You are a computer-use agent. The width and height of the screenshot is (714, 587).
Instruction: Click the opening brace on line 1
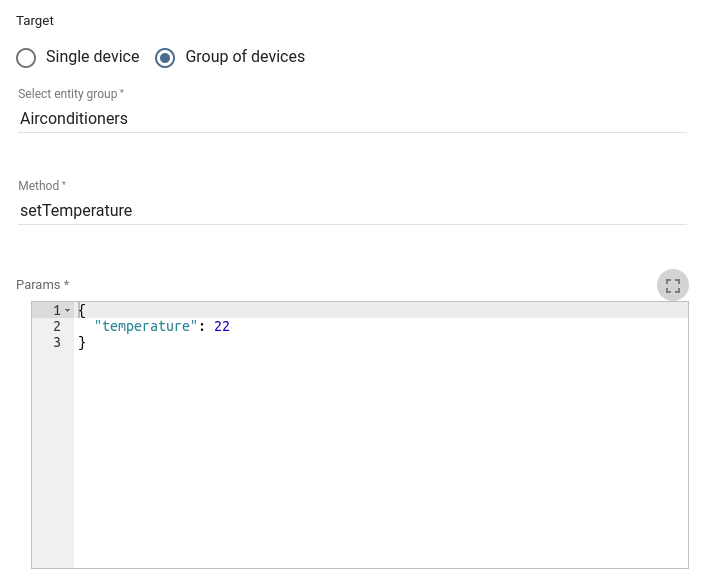pos(82,311)
